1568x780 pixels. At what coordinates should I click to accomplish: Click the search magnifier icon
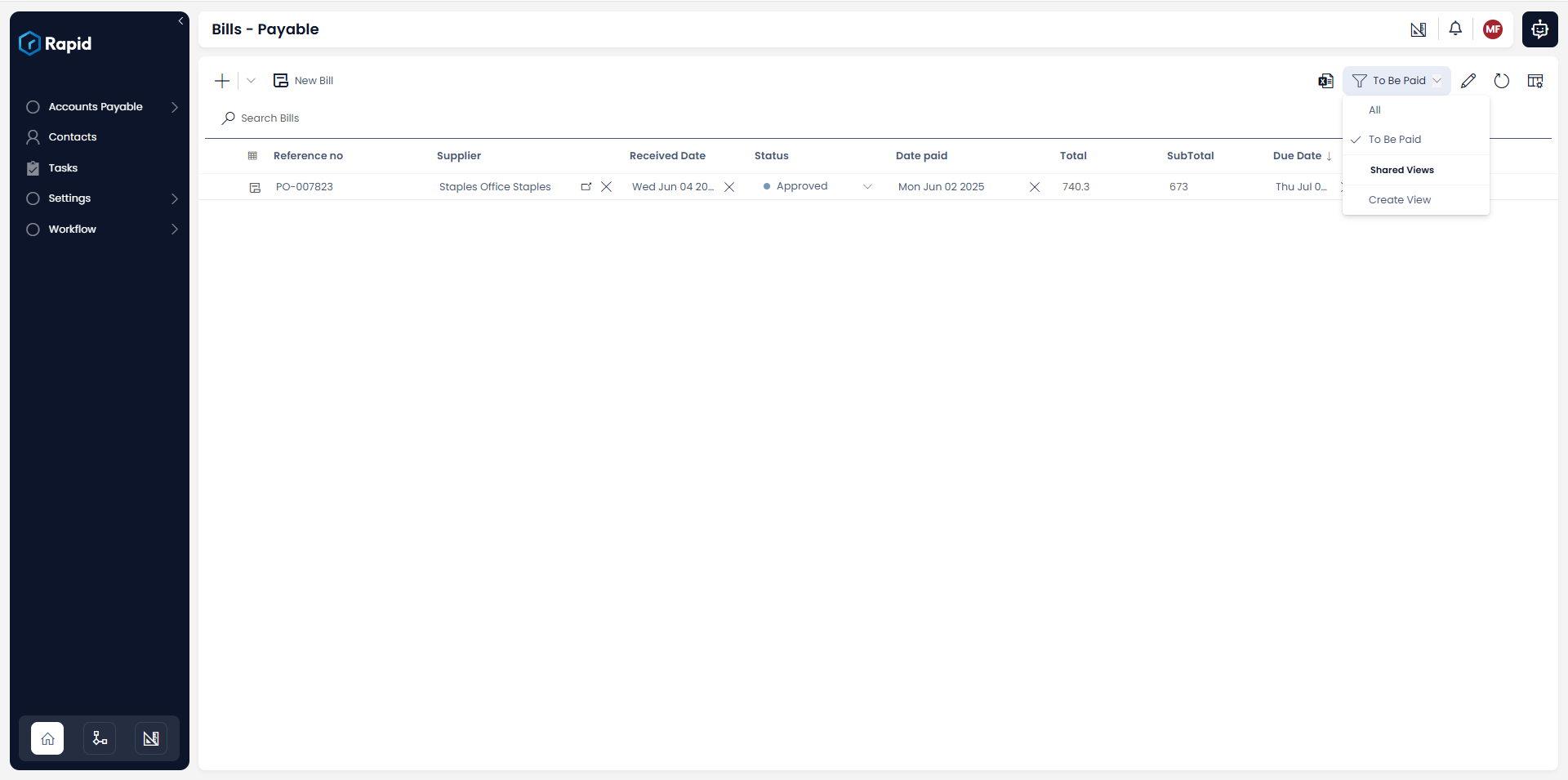pyautogui.click(x=228, y=118)
